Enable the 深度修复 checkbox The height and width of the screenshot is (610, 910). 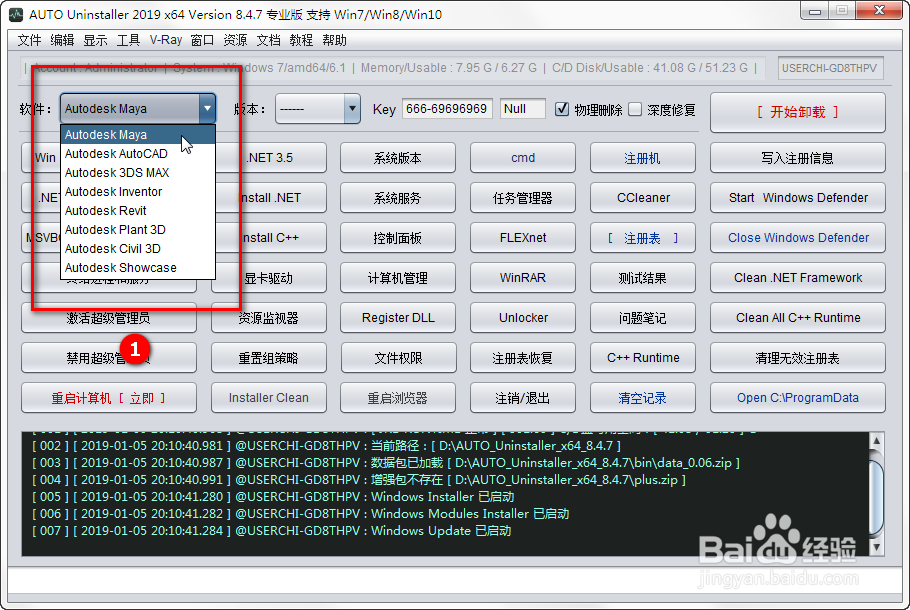pyautogui.click(x=635, y=109)
